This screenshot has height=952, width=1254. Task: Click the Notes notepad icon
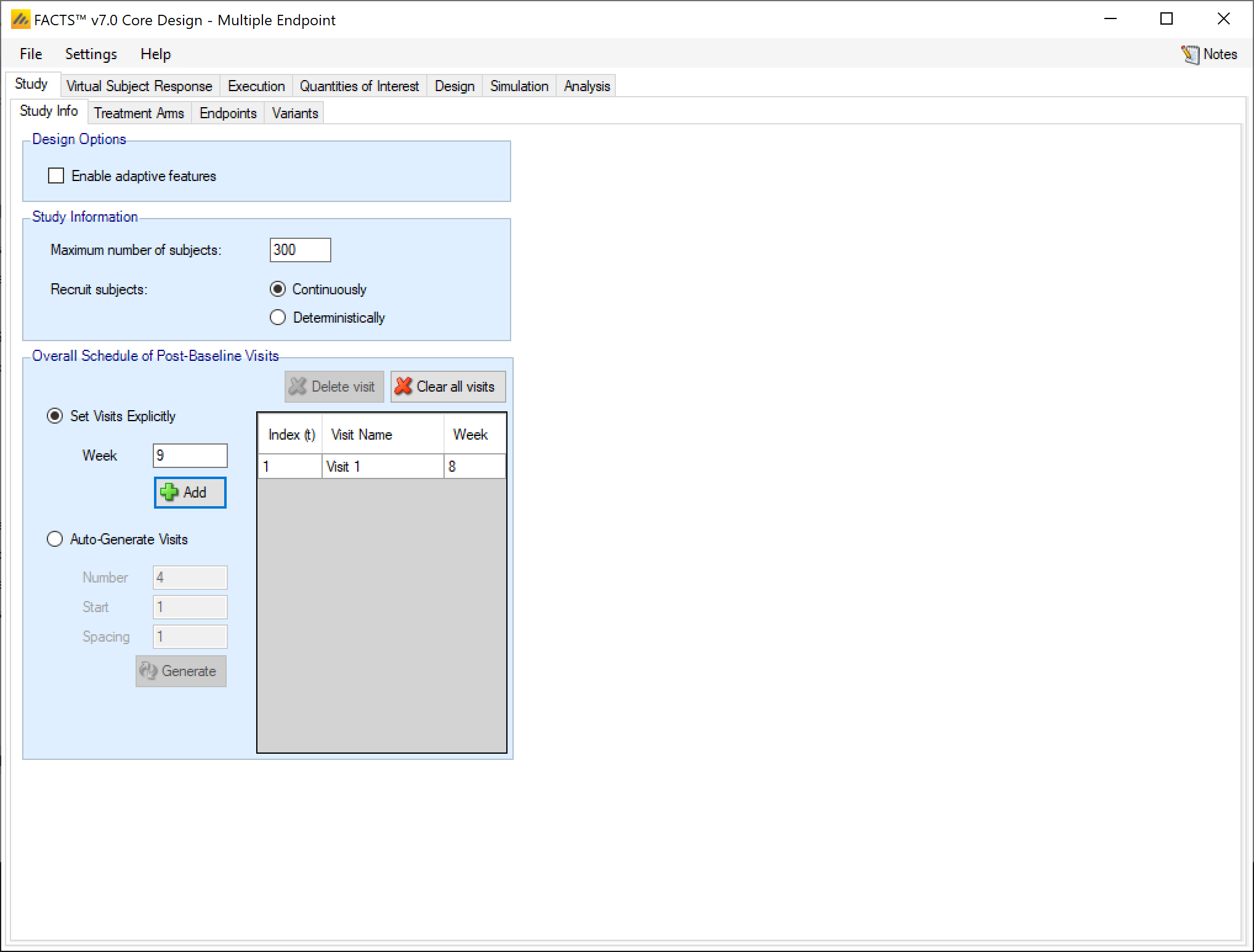tap(1190, 55)
